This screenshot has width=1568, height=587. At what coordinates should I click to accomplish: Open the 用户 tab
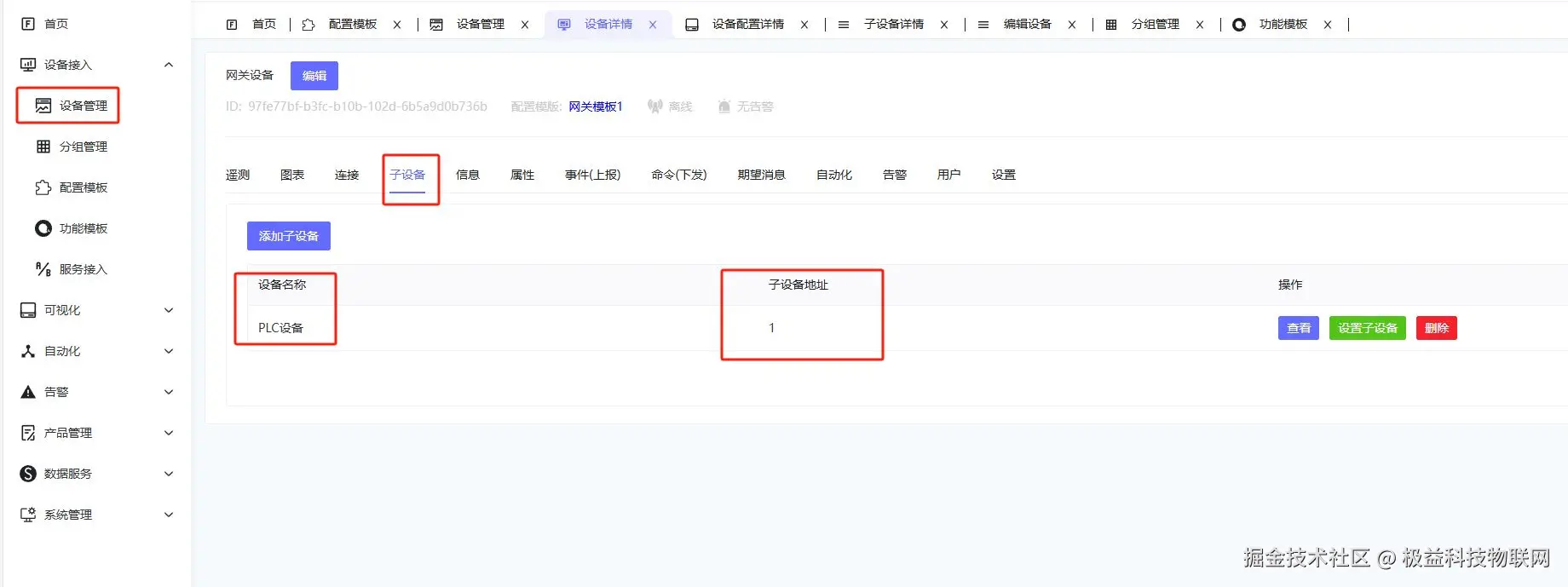pos(949,175)
